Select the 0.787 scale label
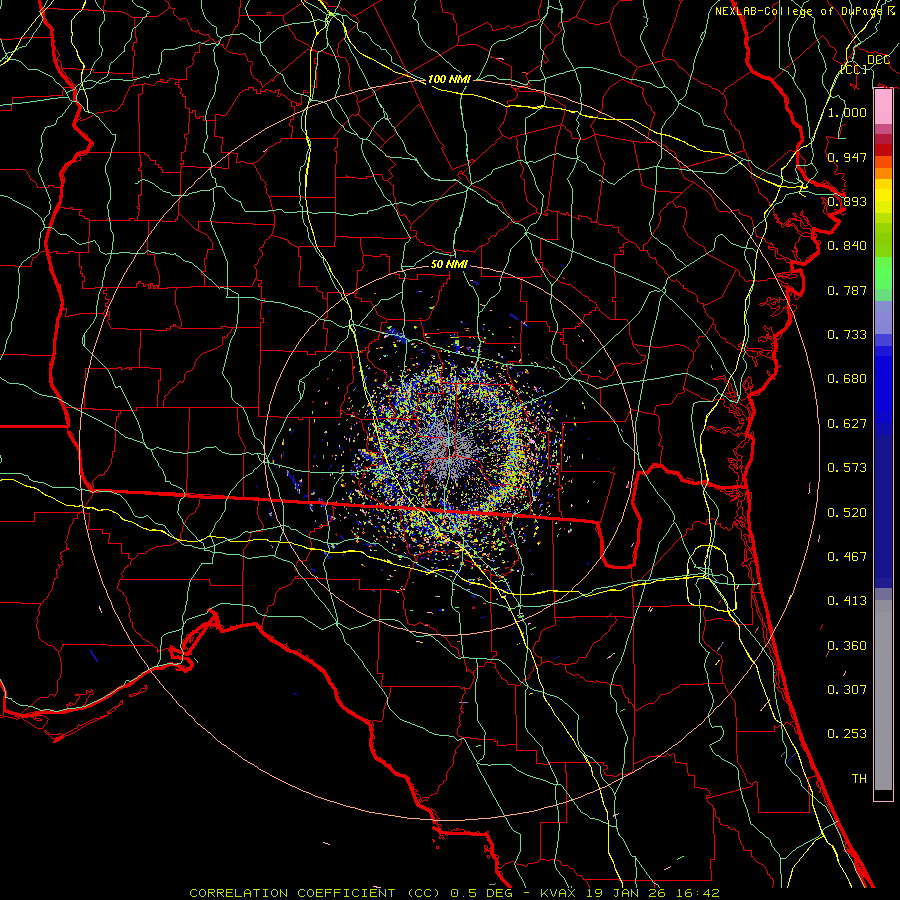Image resolution: width=900 pixels, height=900 pixels. coord(847,290)
